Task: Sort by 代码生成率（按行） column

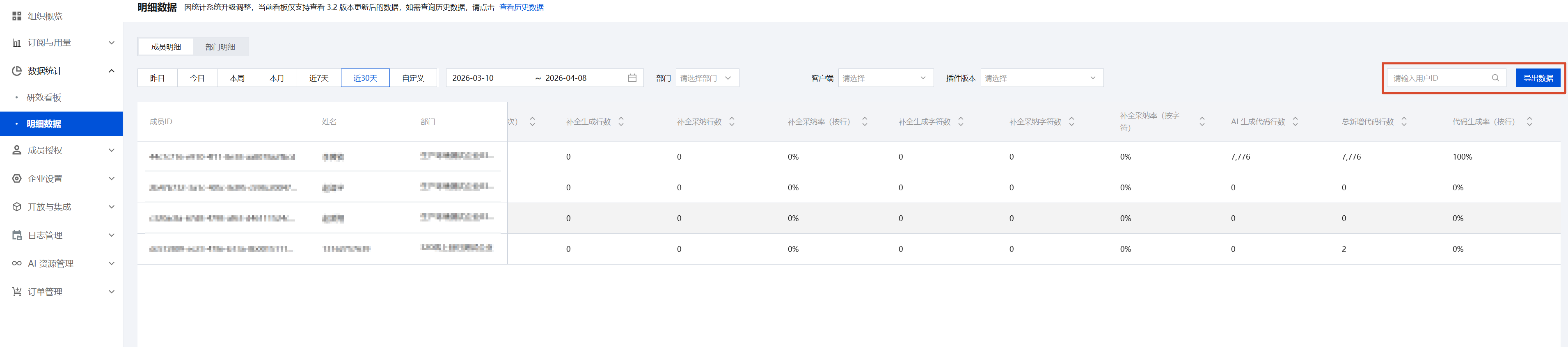Action: (1529, 122)
